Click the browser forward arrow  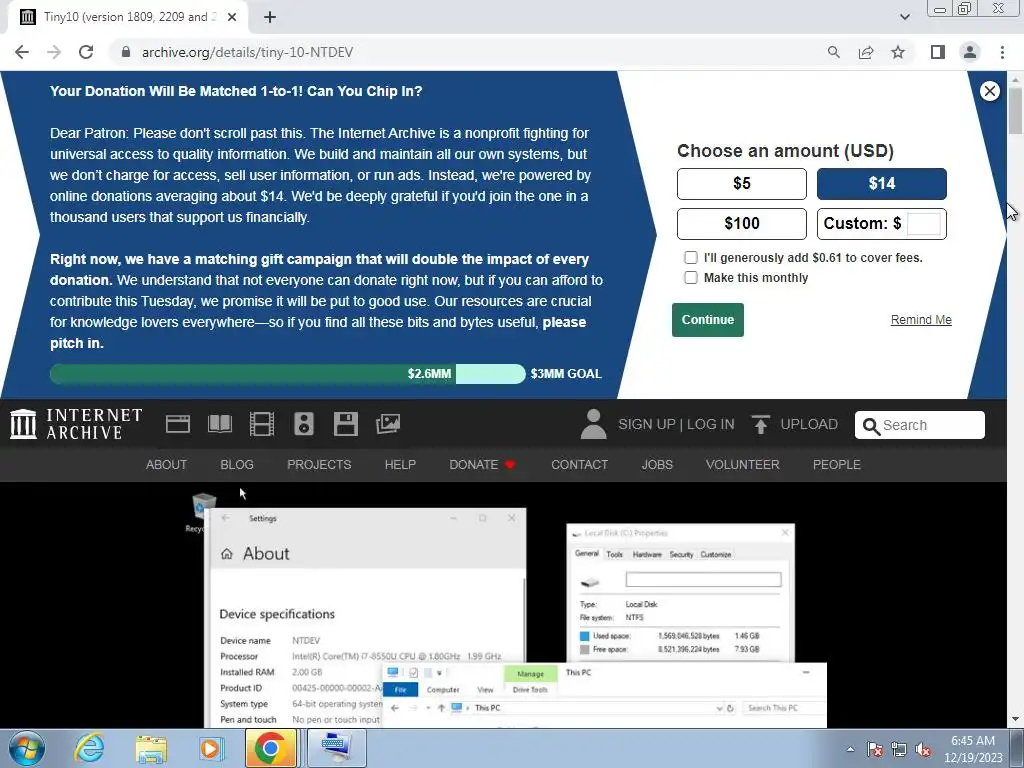(54, 52)
